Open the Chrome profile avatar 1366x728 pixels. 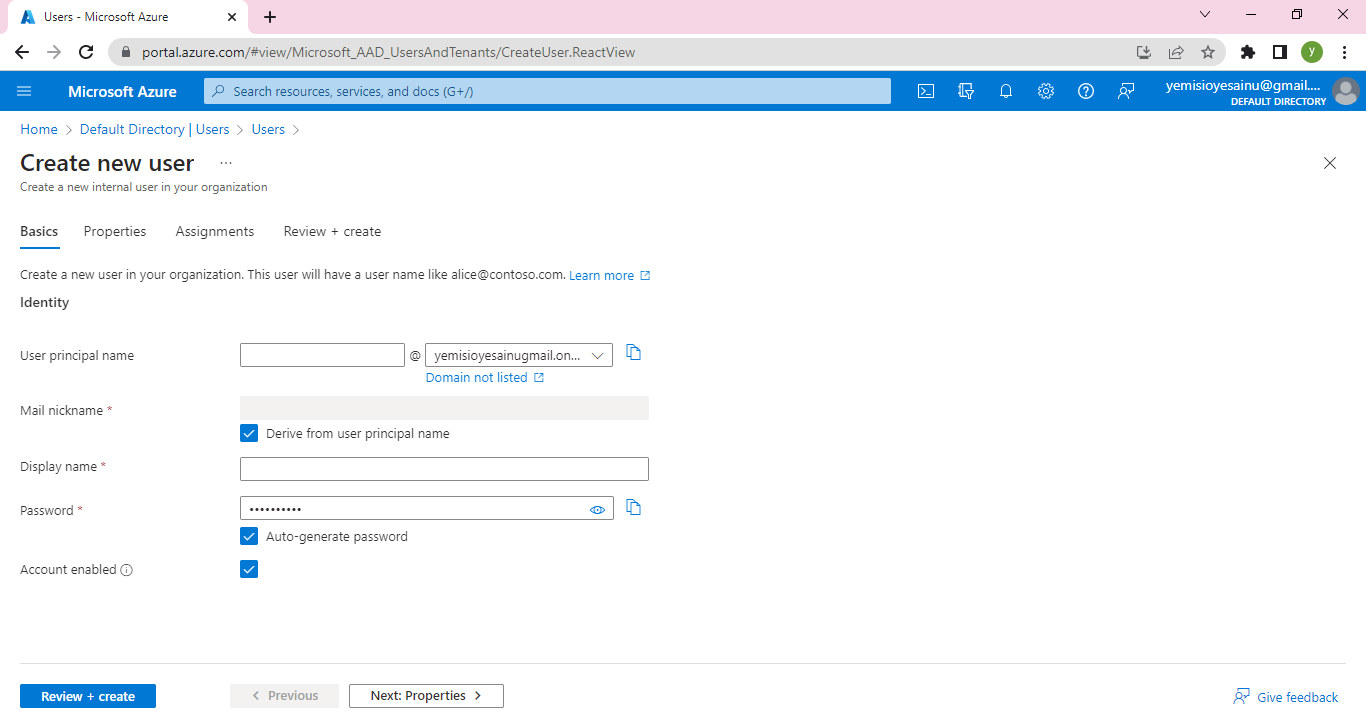coord(1312,52)
